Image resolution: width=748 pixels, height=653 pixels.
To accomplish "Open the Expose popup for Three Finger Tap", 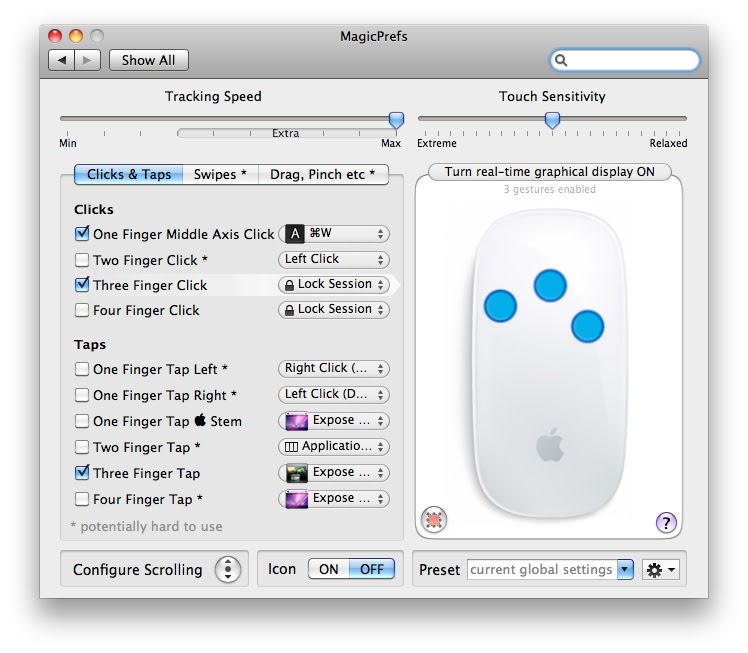I will click(334, 473).
